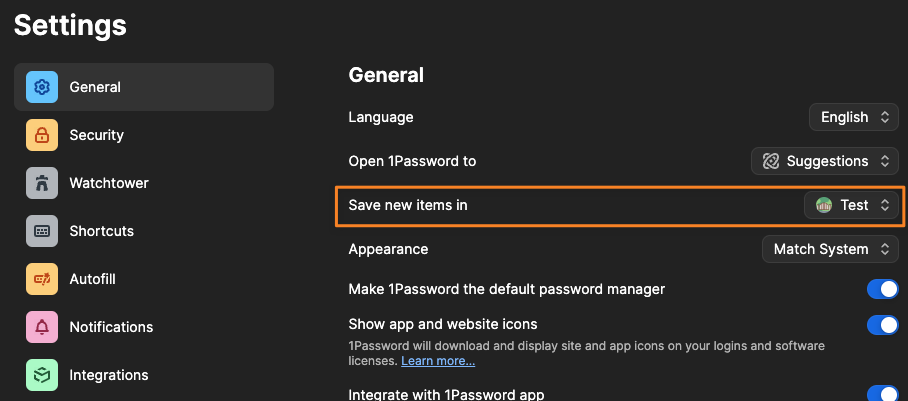The height and width of the screenshot is (401, 908).
Task: Click the General gear icon in sidebar
Action: pyautogui.click(x=42, y=87)
